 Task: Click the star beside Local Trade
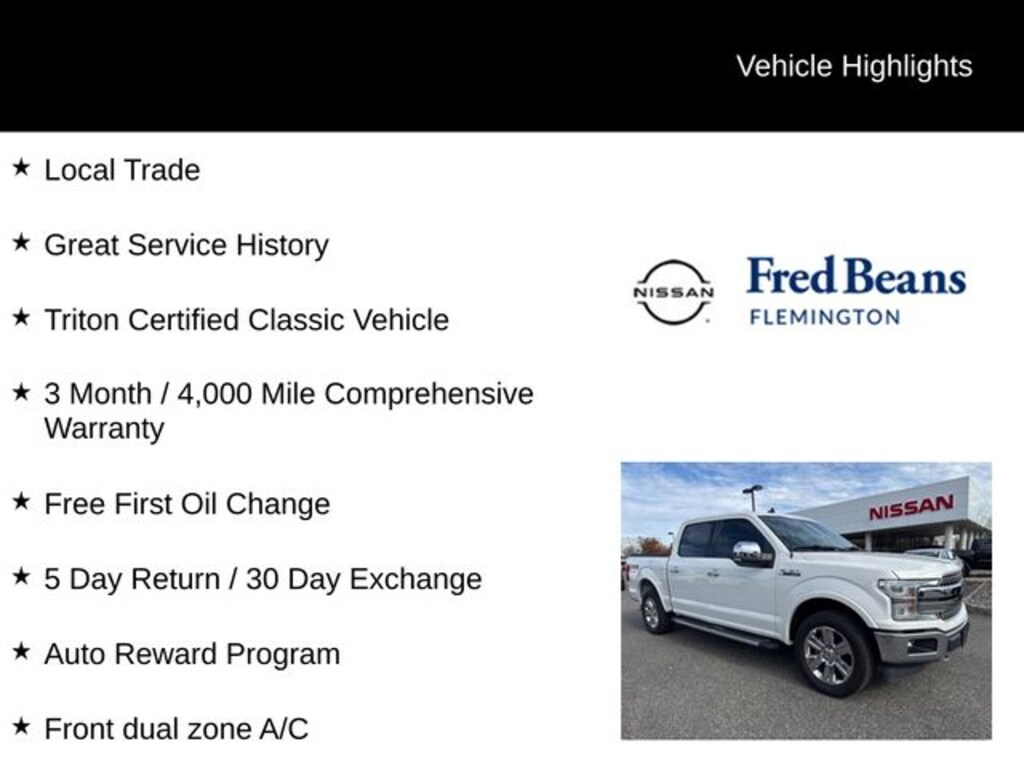click(20, 167)
